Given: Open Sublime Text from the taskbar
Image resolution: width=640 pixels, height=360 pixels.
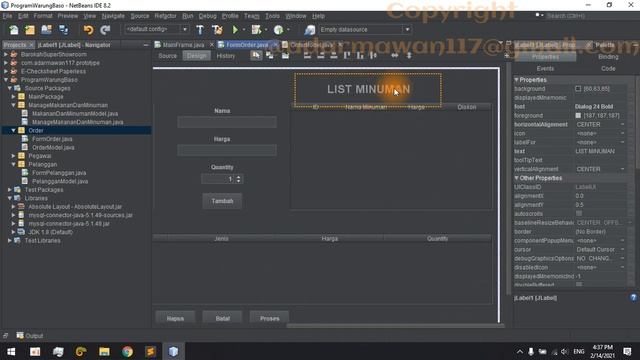Looking at the screenshot, I should 151,351.
